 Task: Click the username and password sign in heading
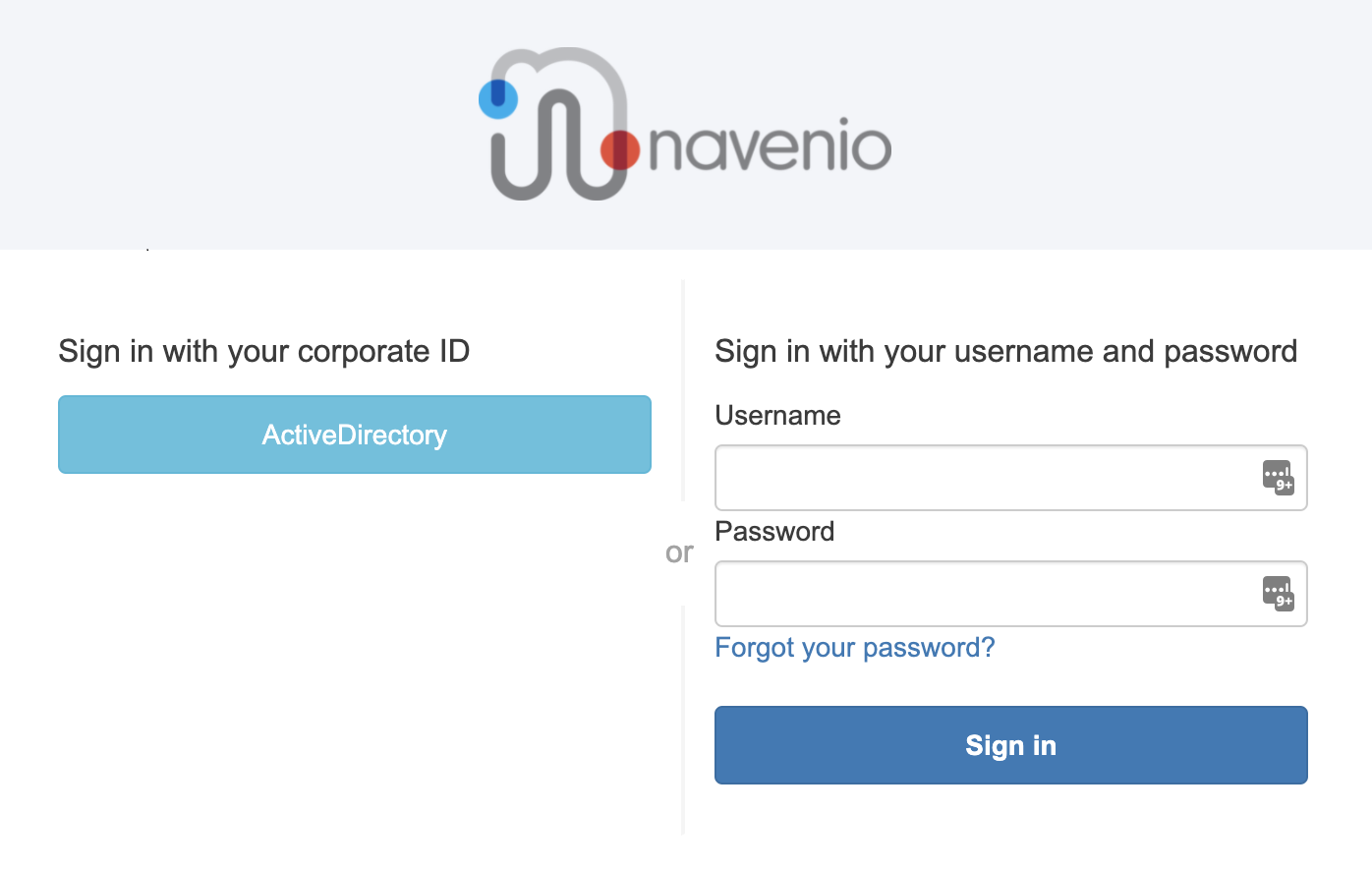pos(1006,351)
